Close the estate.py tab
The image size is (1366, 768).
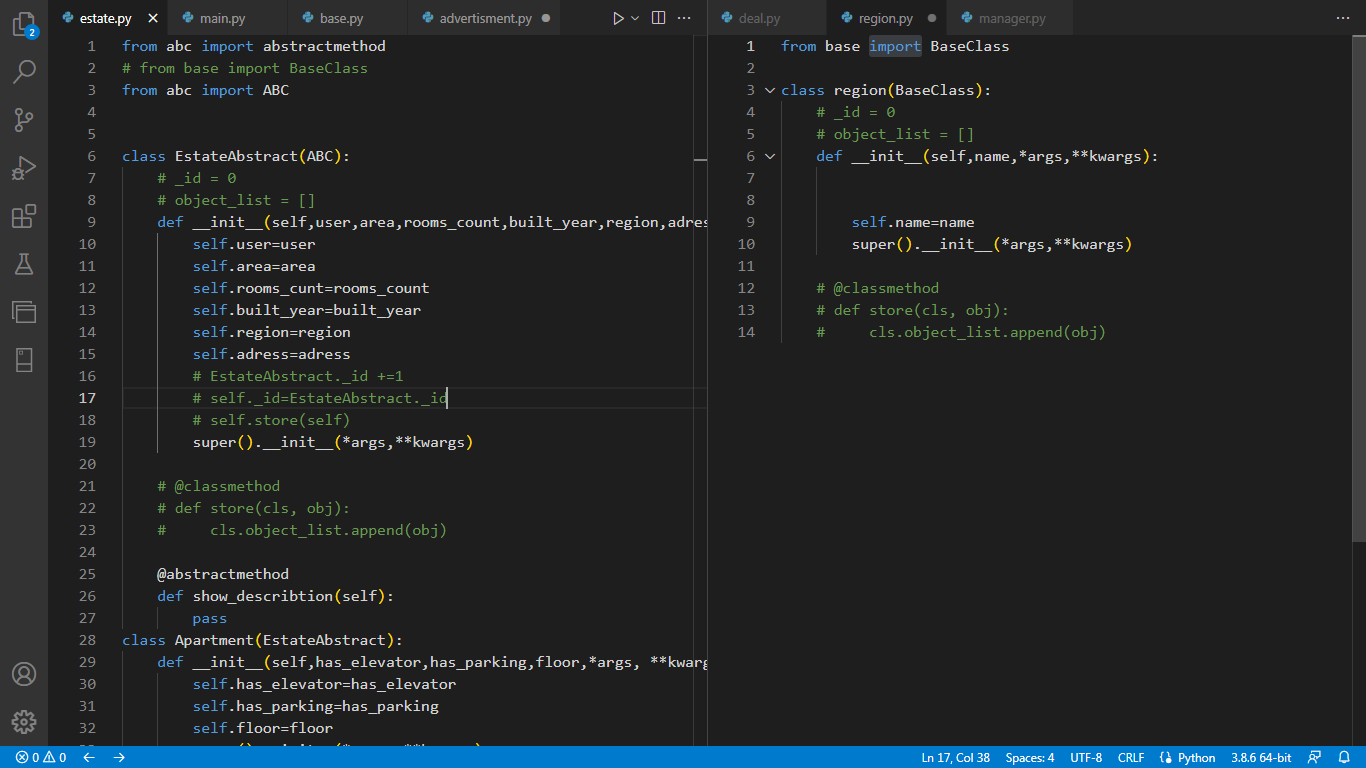[152, 18]
